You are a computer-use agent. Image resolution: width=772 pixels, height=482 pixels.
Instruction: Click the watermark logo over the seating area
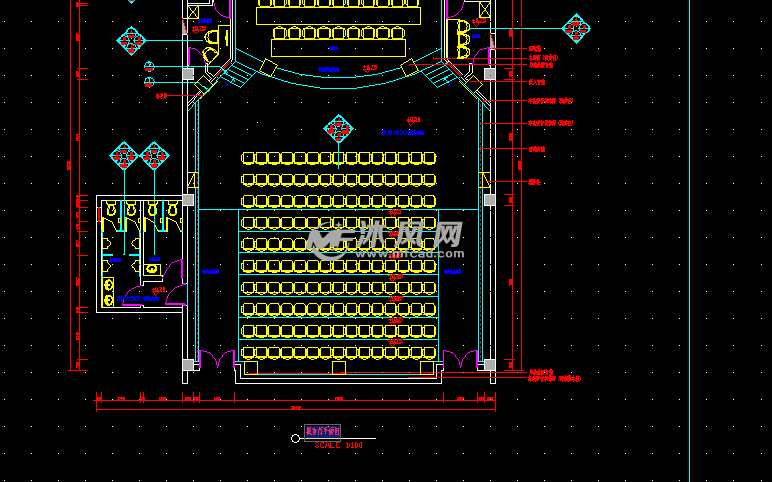[385, 238]
